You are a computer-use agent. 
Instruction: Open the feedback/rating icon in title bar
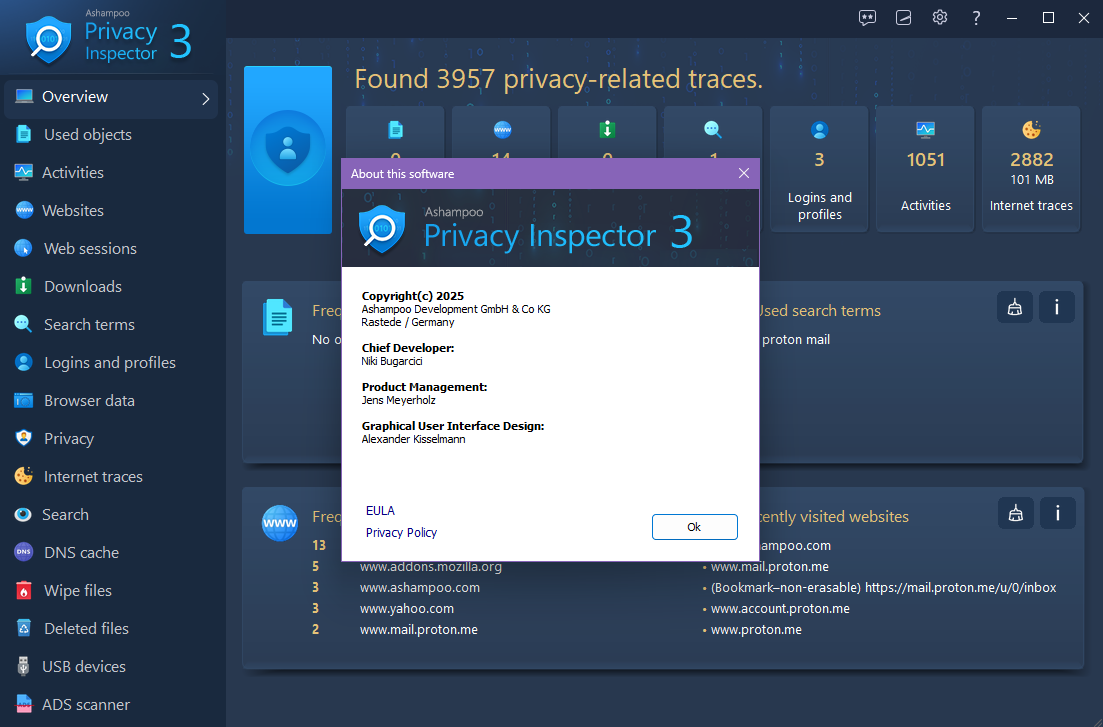(867, 18)
